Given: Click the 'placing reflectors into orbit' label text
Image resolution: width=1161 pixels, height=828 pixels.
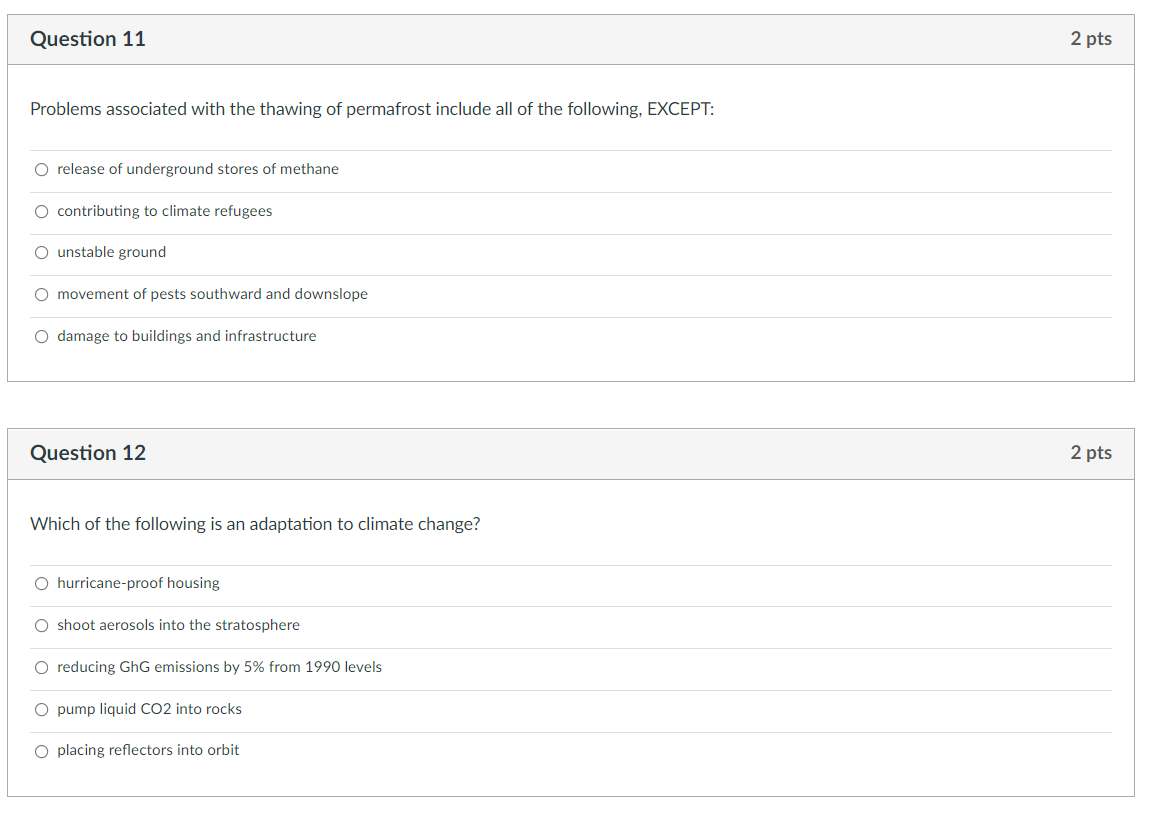Looking at the screenshot, I should [x=148, y=750].
